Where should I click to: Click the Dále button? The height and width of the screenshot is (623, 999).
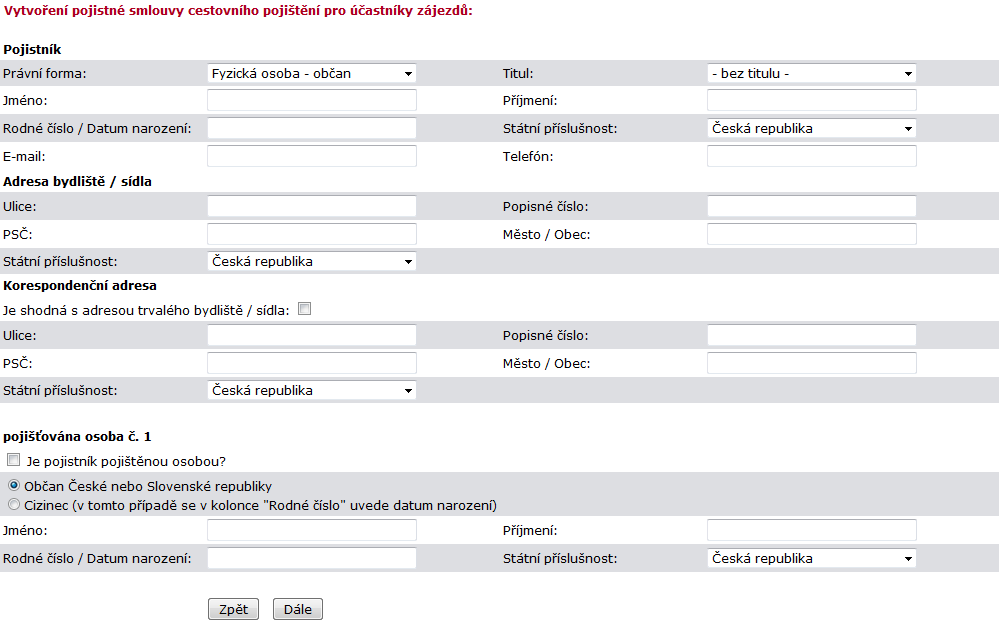298,609
